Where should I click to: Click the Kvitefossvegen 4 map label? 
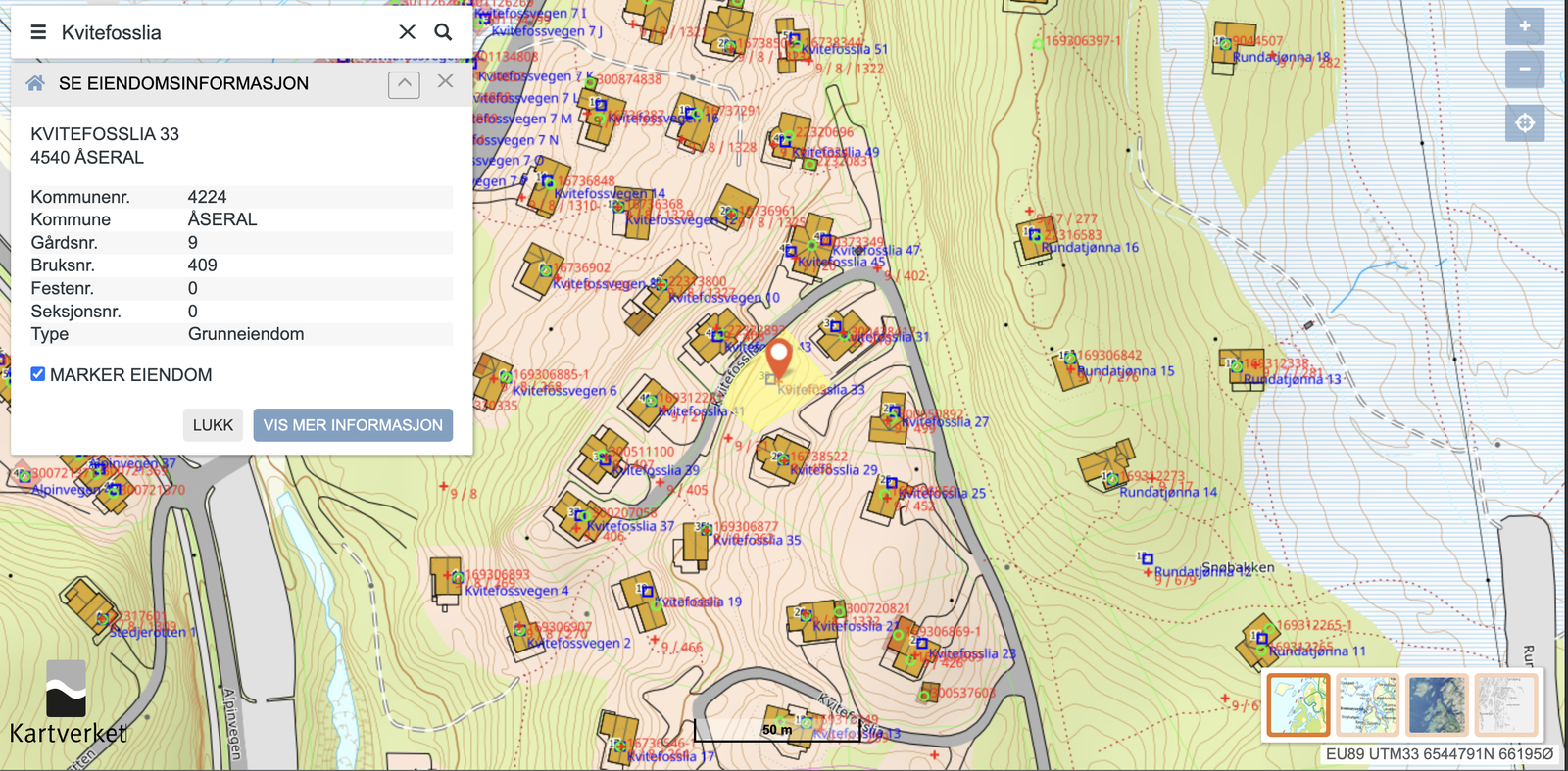(516, 591)
